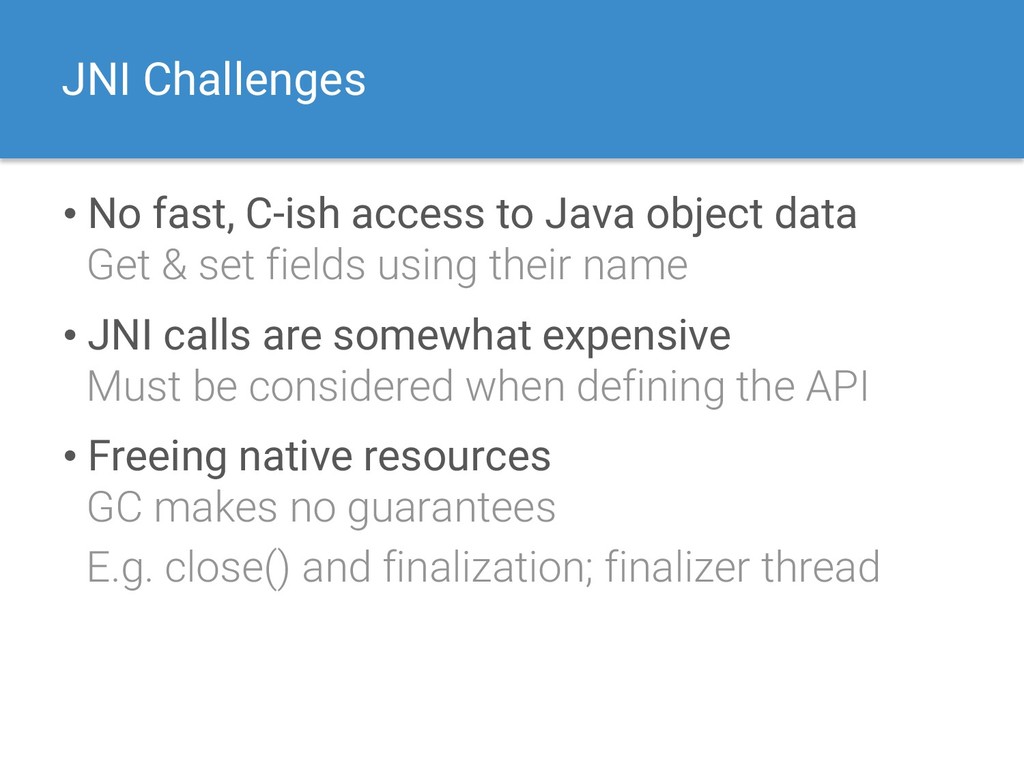Click the 'JNI Challenges' slide title
Screen dimensions: 1024x768
[214, 80]
